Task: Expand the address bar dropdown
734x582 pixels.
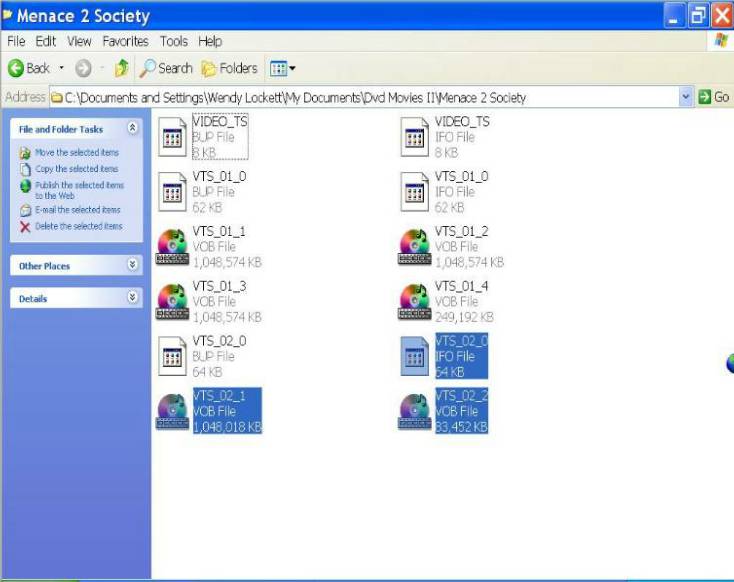Action: (685, 97)
